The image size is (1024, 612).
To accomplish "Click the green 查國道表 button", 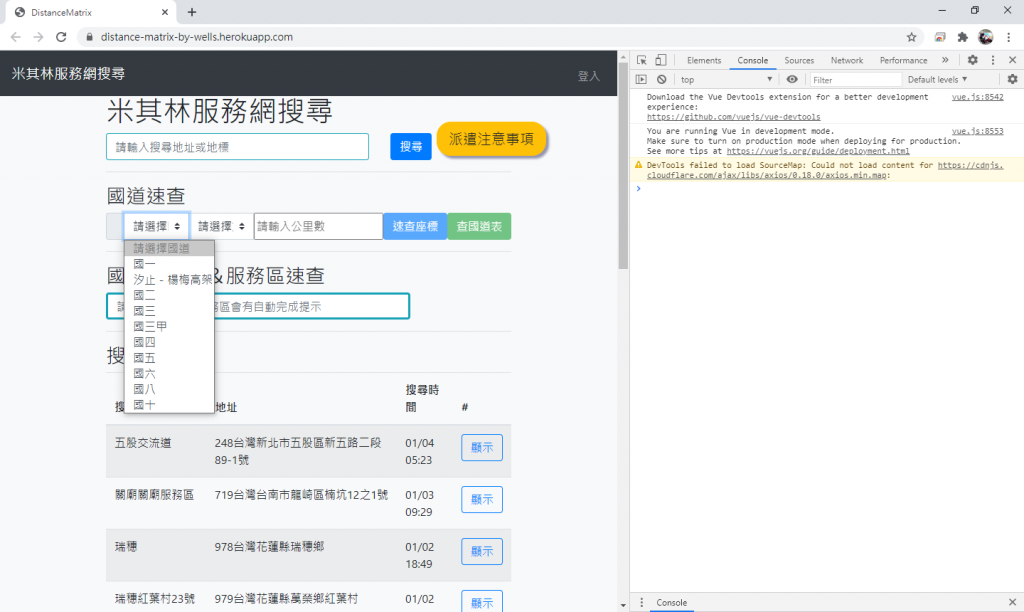I will click(x=479, y=226).
